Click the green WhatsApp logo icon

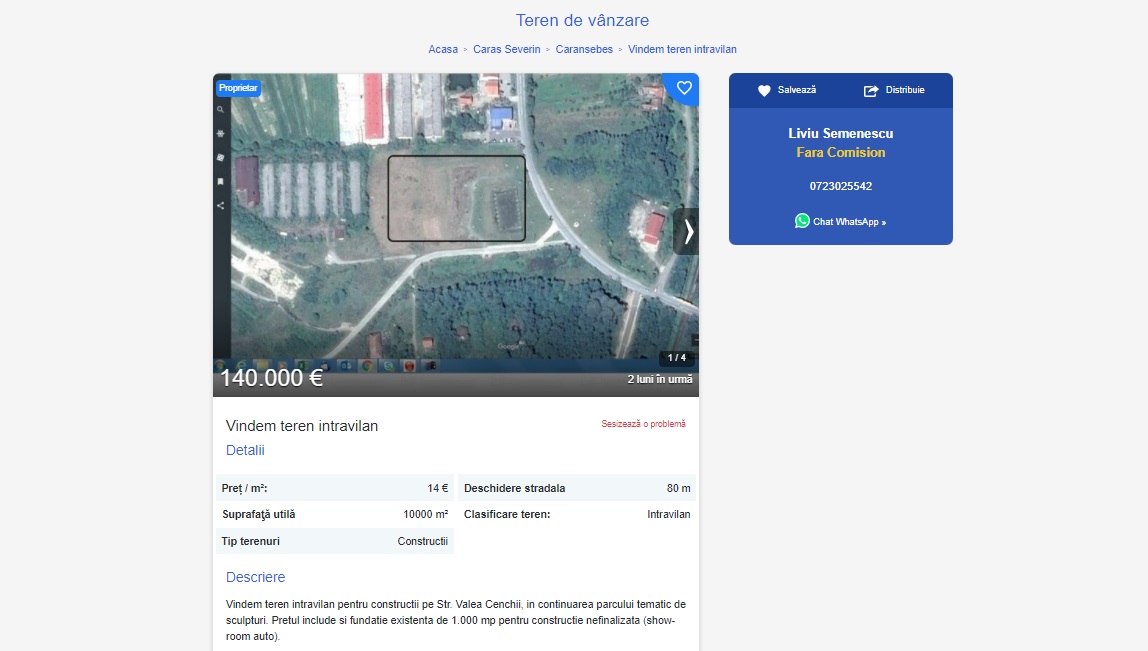click(802, 221)
